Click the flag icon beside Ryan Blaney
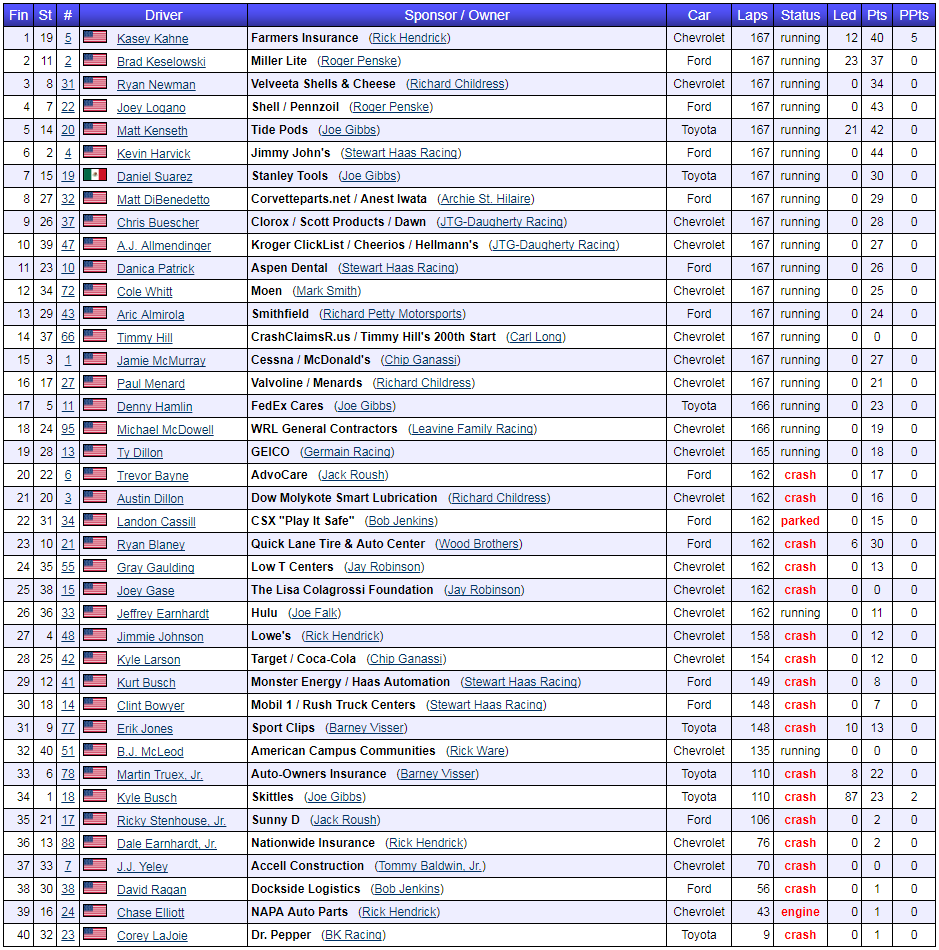The width and height of the screenshot is (939, 950). pyautogui.click(x=95, y=543)
